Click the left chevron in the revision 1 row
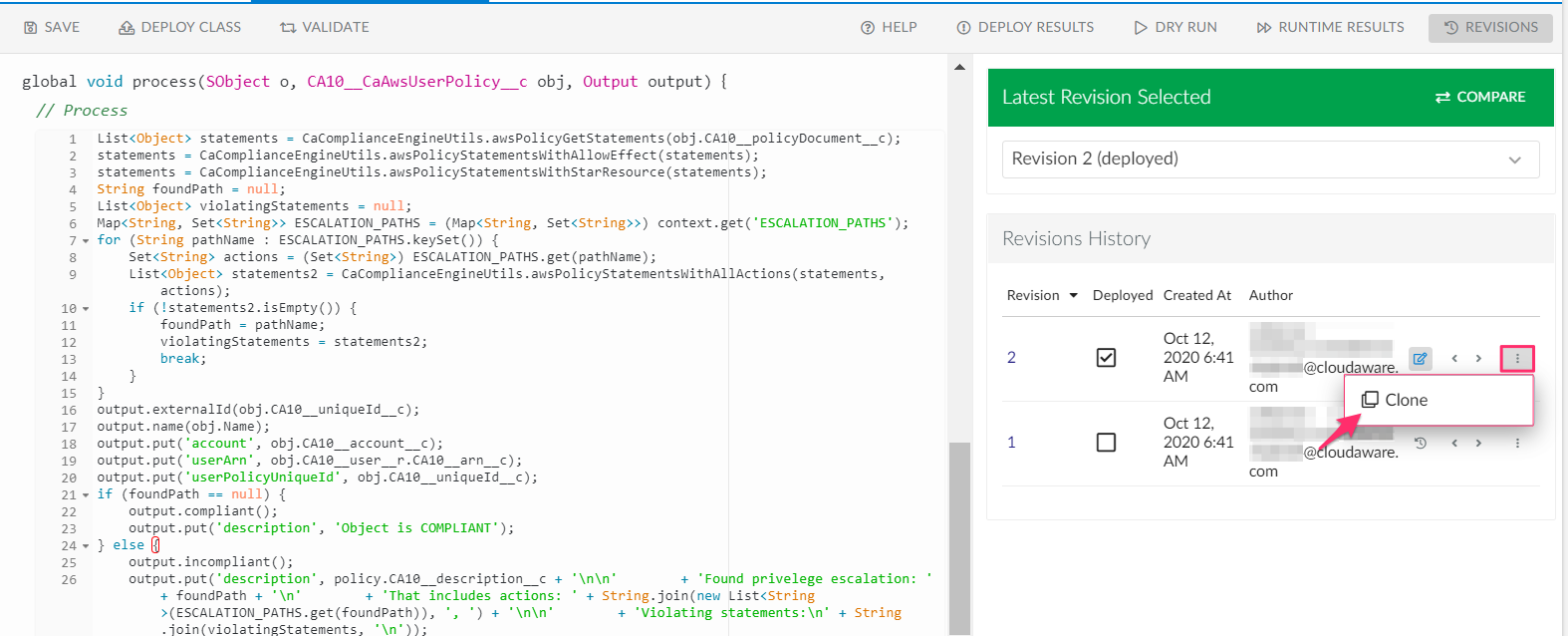This screenshot has height=636, width=1568. (x=1454, y=443)
